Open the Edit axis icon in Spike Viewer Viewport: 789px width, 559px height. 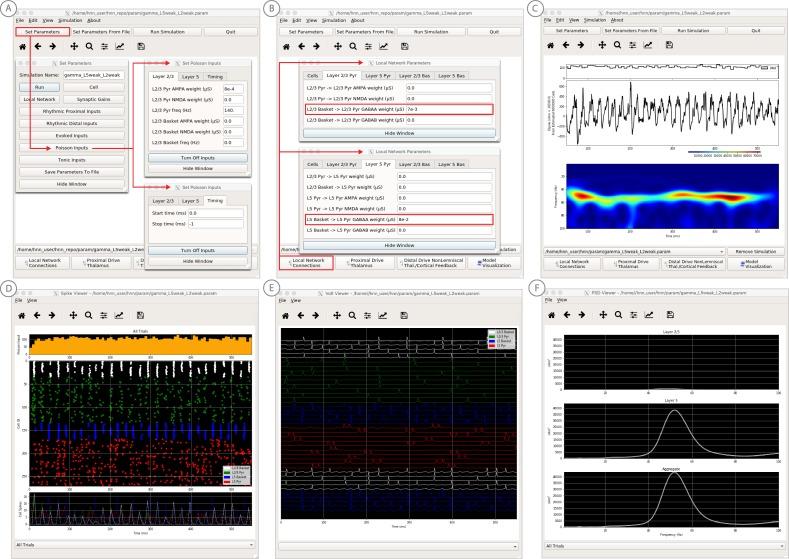(x=119, y=315)
